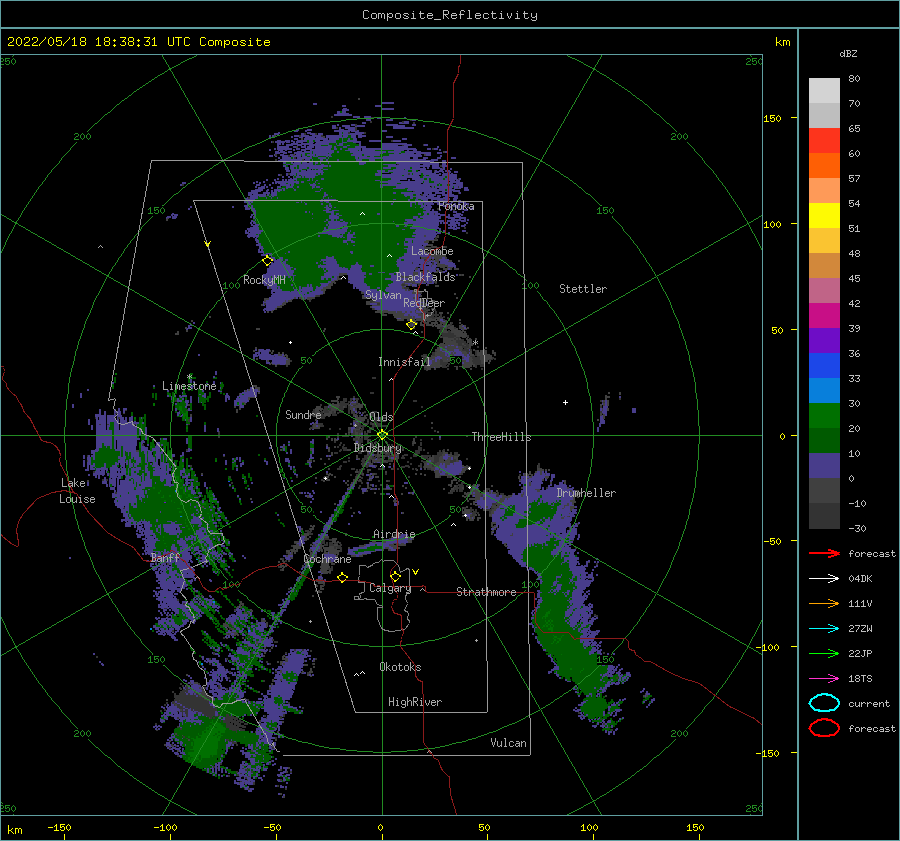Click the white plus marker east of ThreeHills
Screen dimensions: 900x841
coord(565,402)
